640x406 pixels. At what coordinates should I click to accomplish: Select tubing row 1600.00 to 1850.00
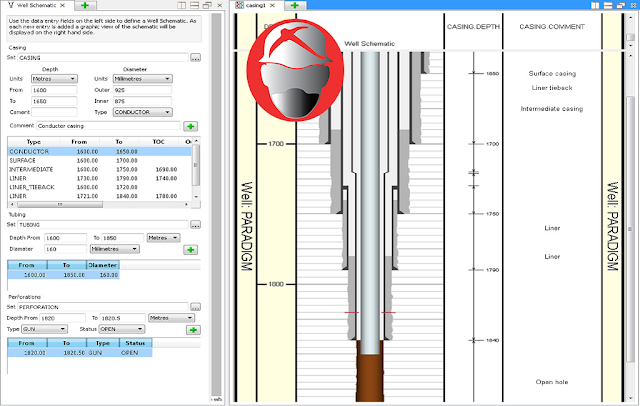[63, 275]
